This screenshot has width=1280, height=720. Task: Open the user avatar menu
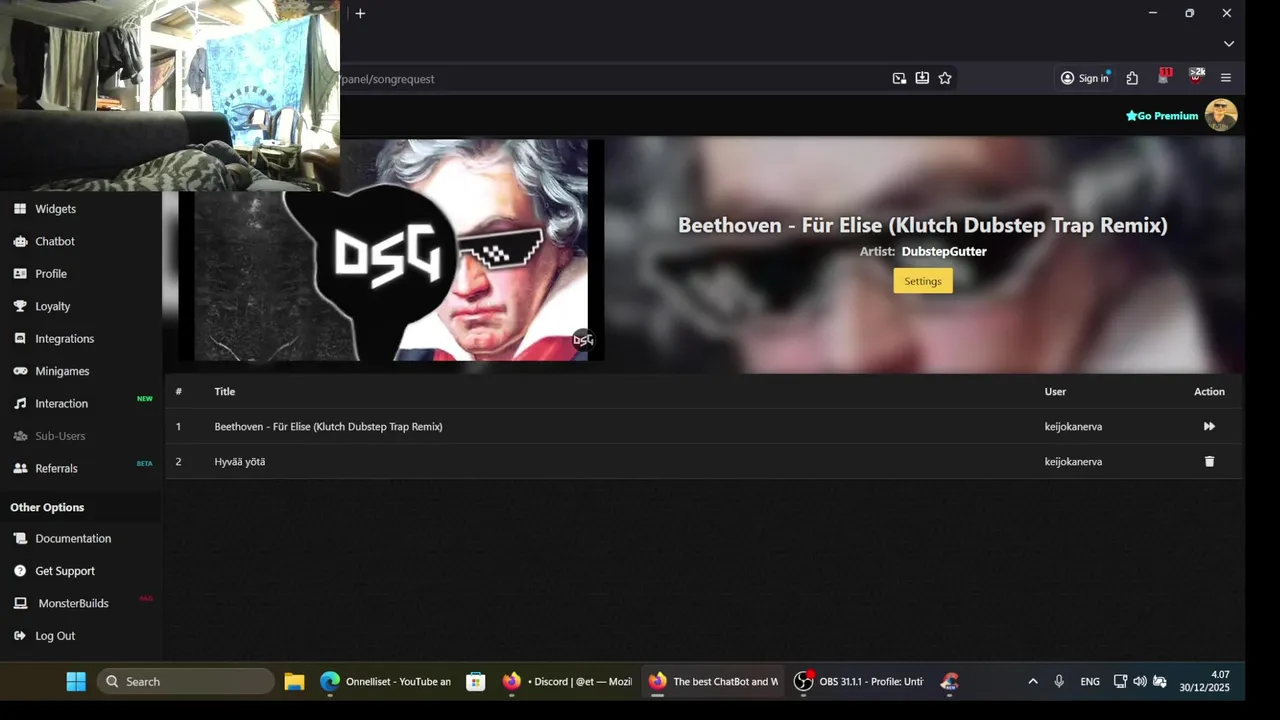pyautogui.click(x=1221, y=115)
